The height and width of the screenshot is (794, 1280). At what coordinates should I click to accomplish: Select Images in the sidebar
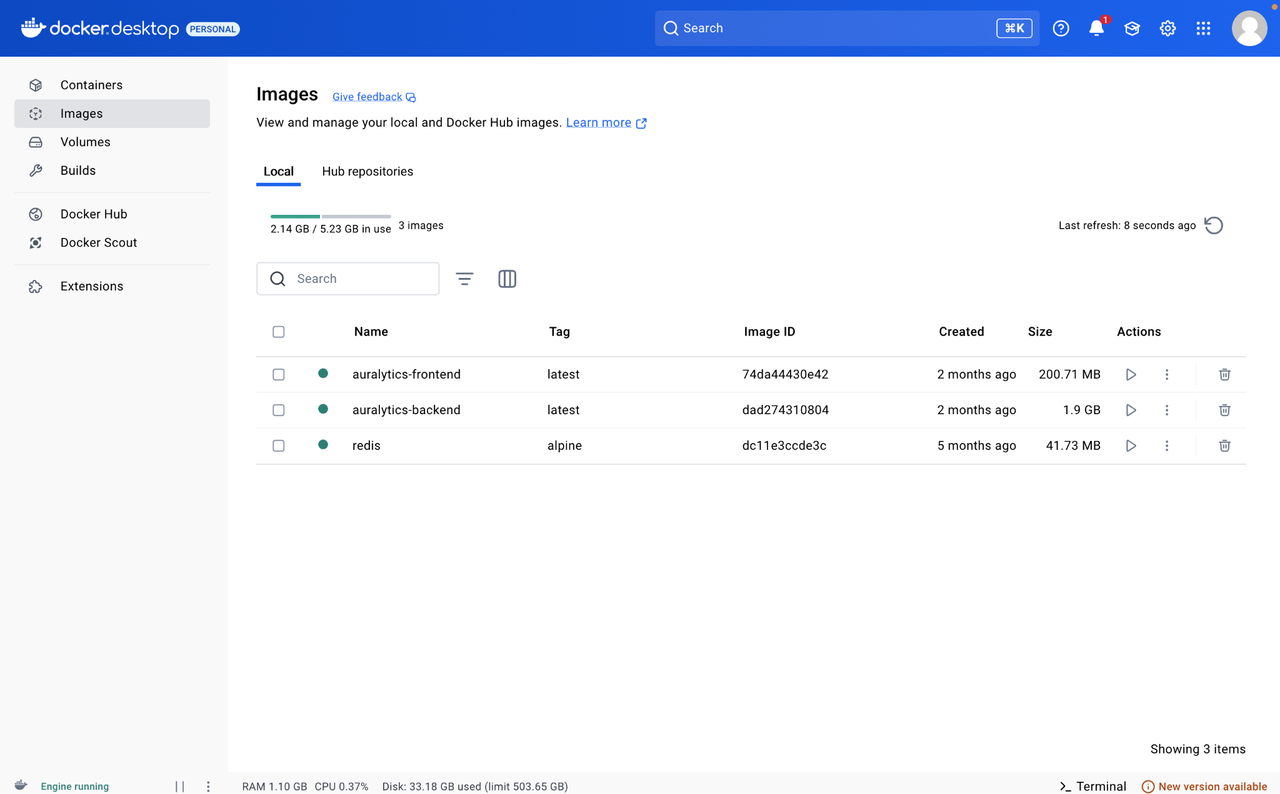click(112, 114)
